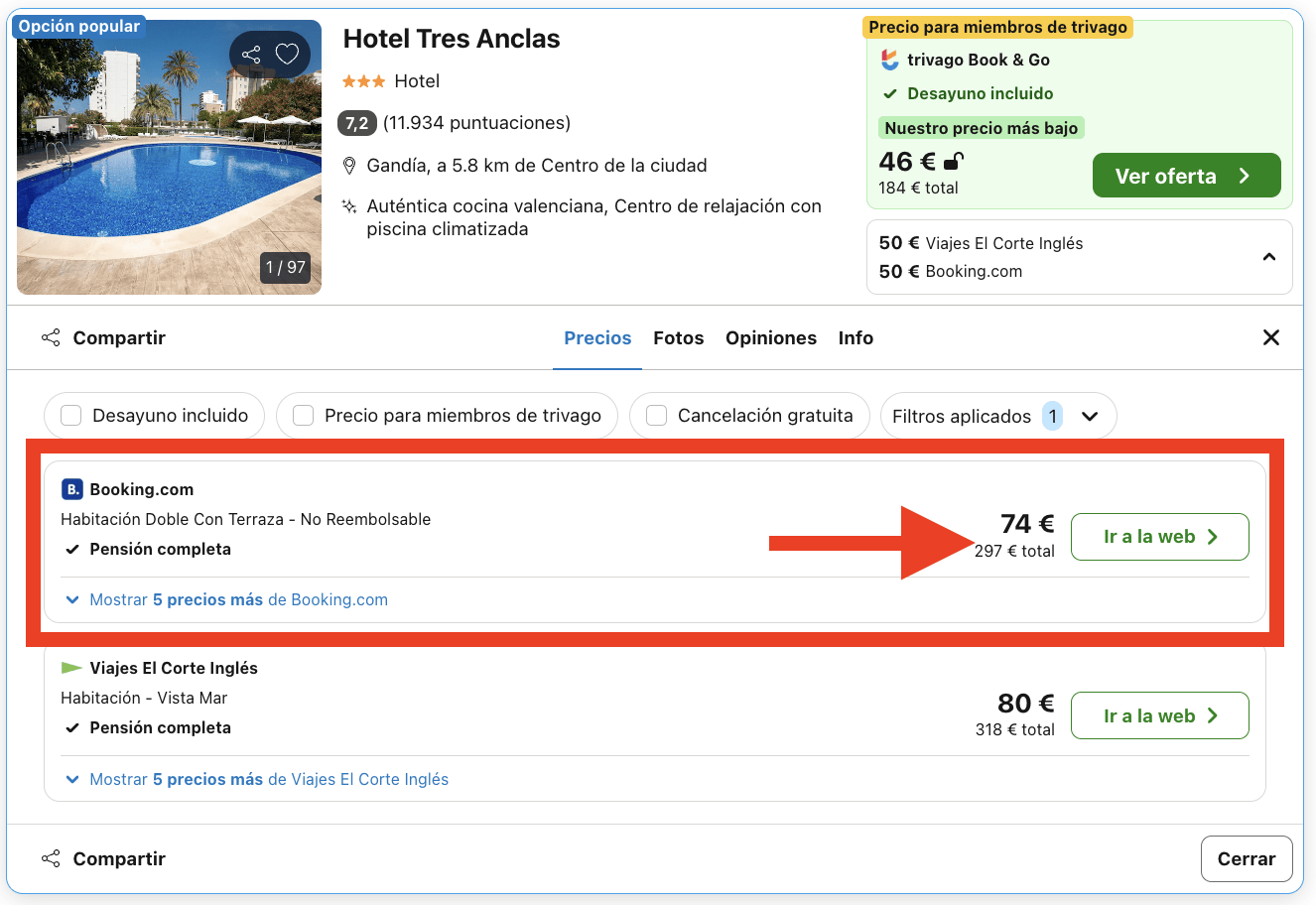
Task: Click the Viajes El Corte Inglés flag icon
Action: pos(70,668)
